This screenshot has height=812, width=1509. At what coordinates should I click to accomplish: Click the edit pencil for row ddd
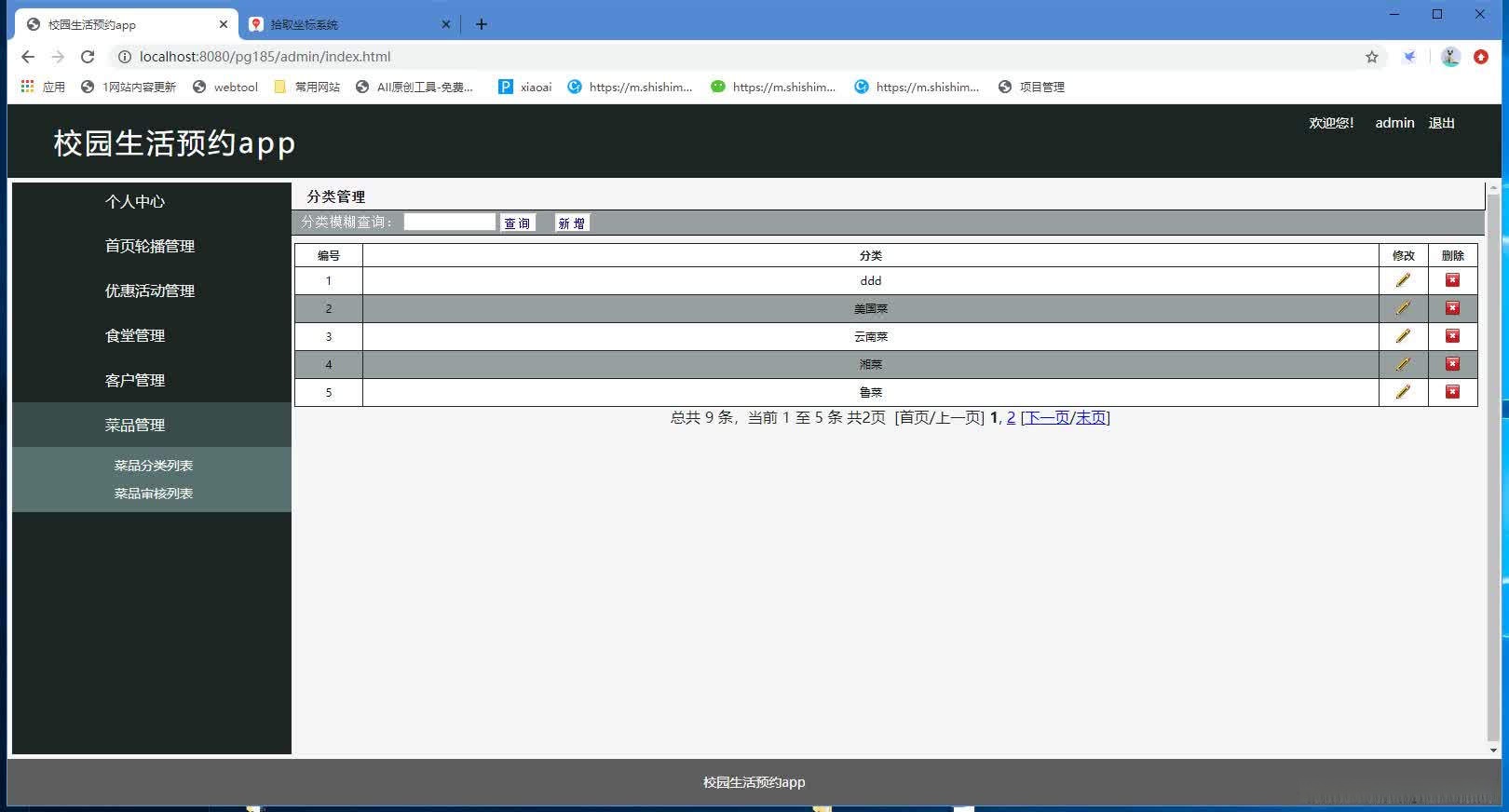pyautogui.click(x=1403, y=280)
